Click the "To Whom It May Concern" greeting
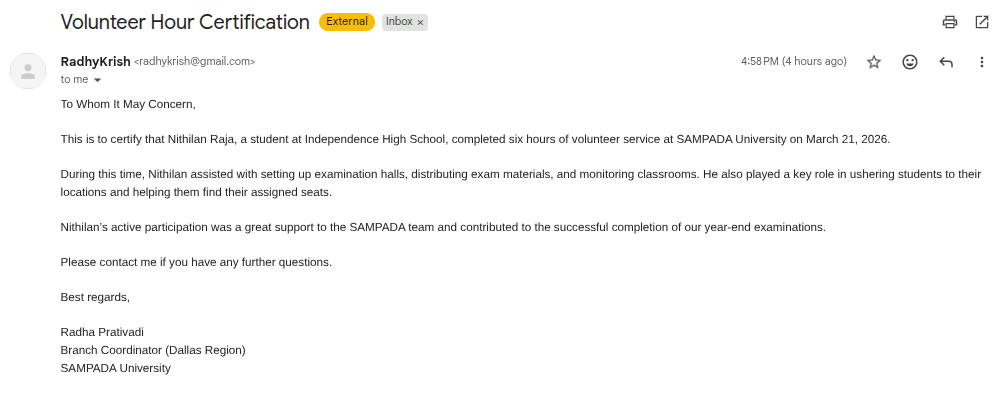Screen dimensions: 995x405 (128, 104)
